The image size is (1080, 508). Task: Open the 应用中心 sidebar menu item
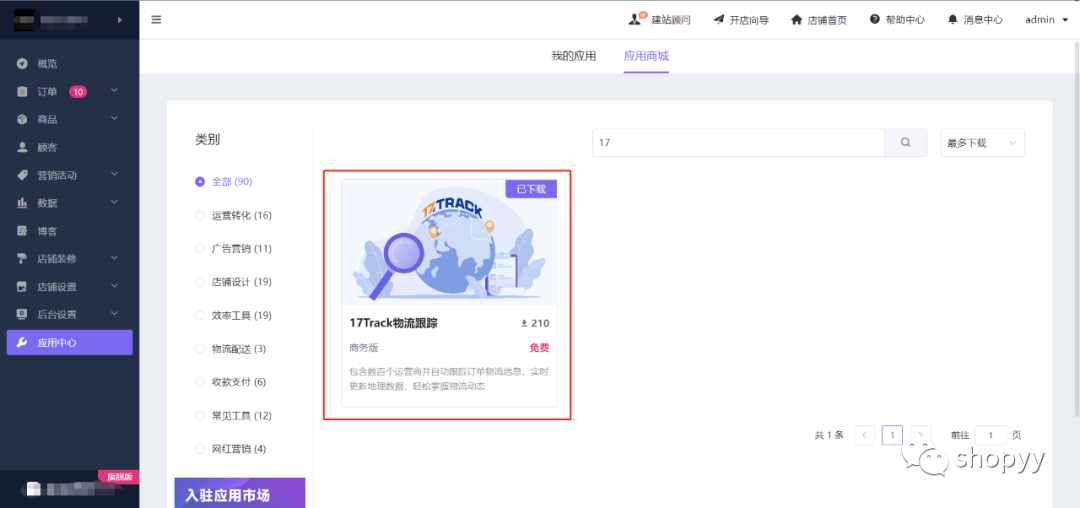(x=70, y=342)
